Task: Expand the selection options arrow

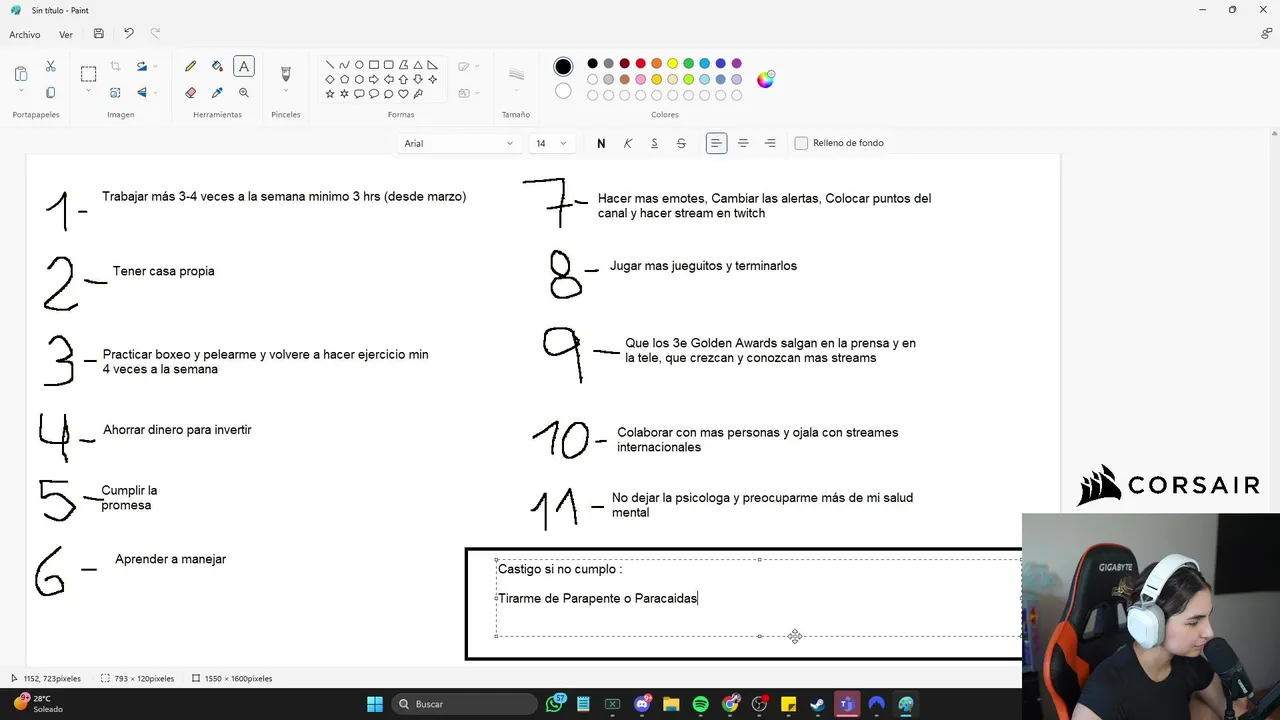Action: coord(88,92)
